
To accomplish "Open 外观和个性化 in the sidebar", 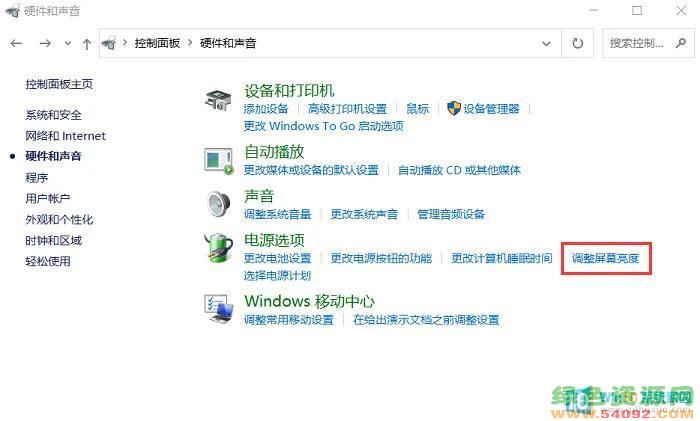I will [59, 220].
